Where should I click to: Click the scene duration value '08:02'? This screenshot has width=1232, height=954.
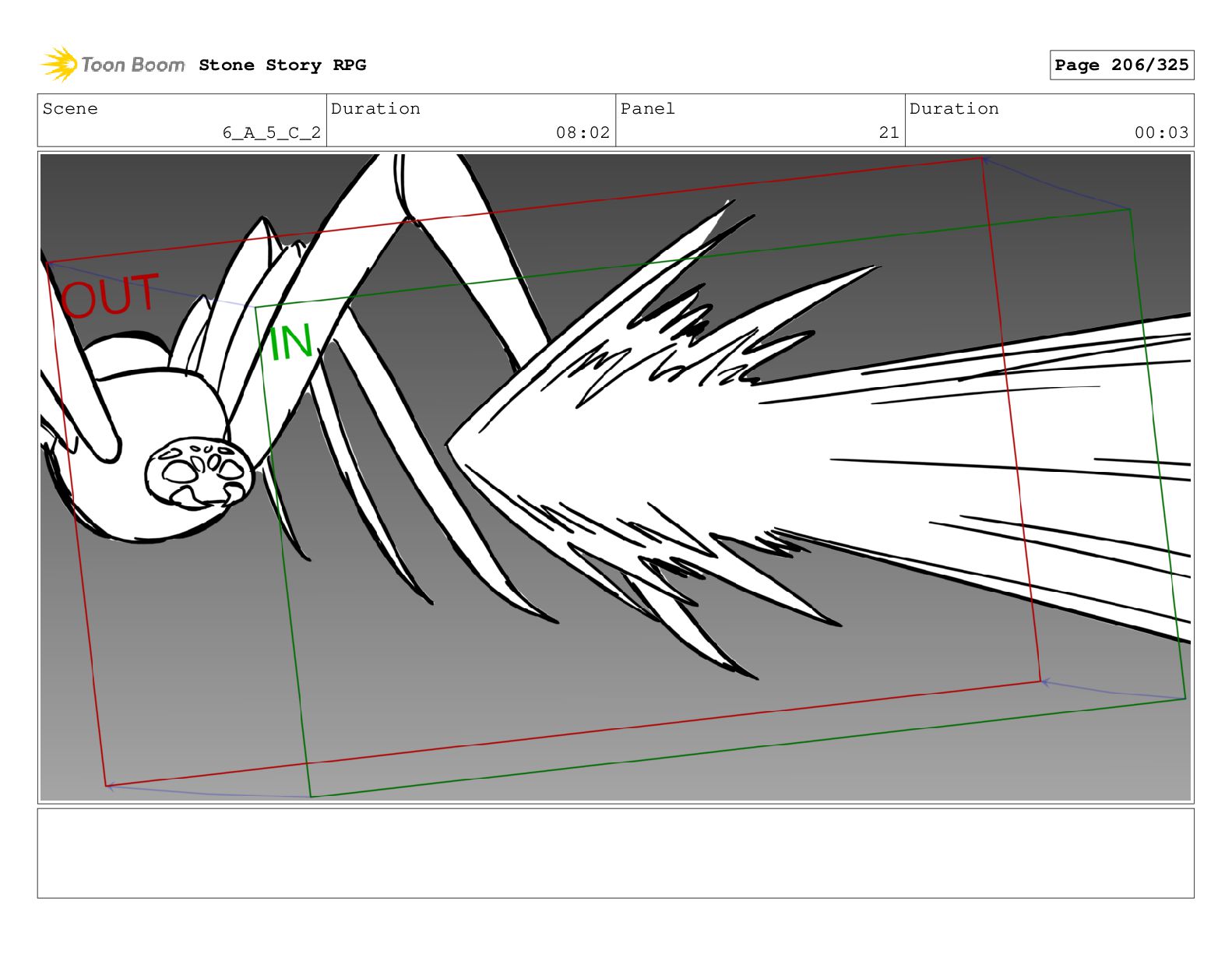[x=583, y=132]
